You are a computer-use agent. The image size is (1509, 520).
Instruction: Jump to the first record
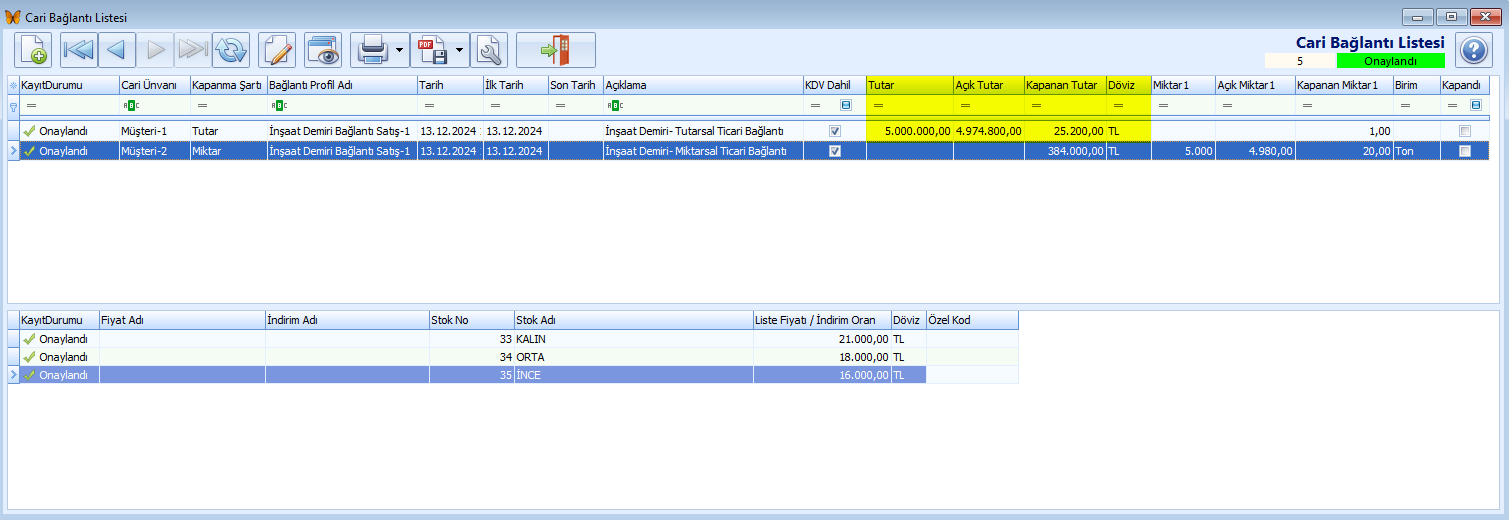(x=77, y=49)
